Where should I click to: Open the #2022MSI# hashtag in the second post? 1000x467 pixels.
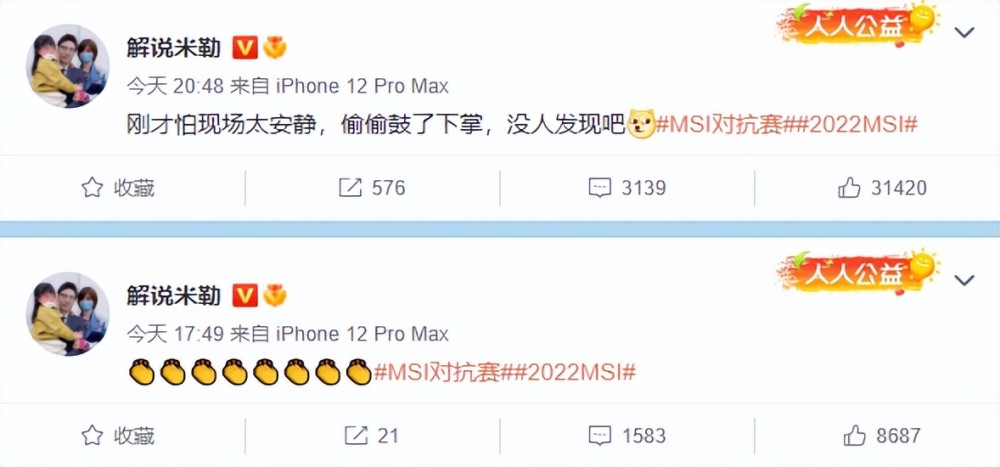coord(569,372)
